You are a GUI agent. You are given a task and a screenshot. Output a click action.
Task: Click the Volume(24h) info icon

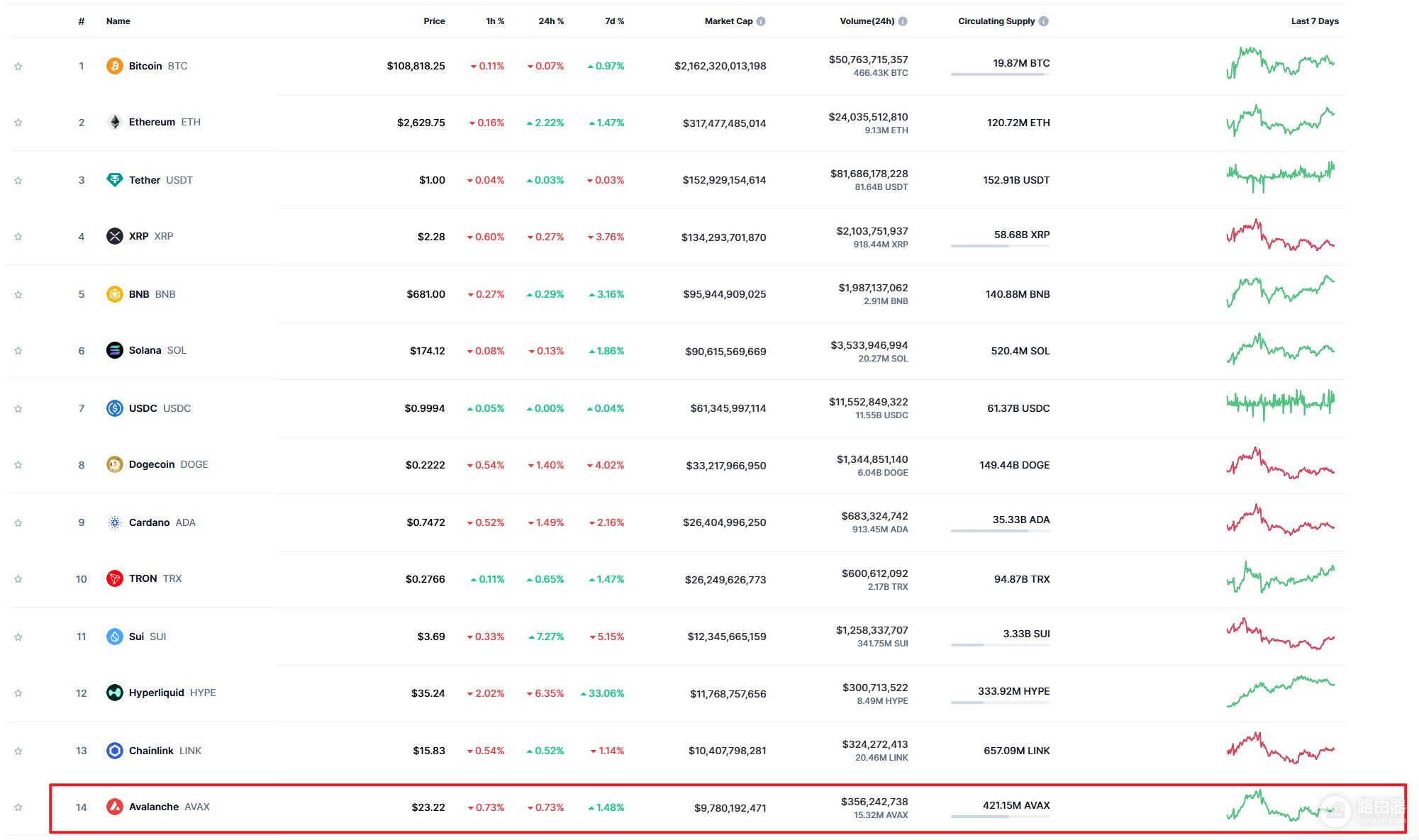click(903, 21)
